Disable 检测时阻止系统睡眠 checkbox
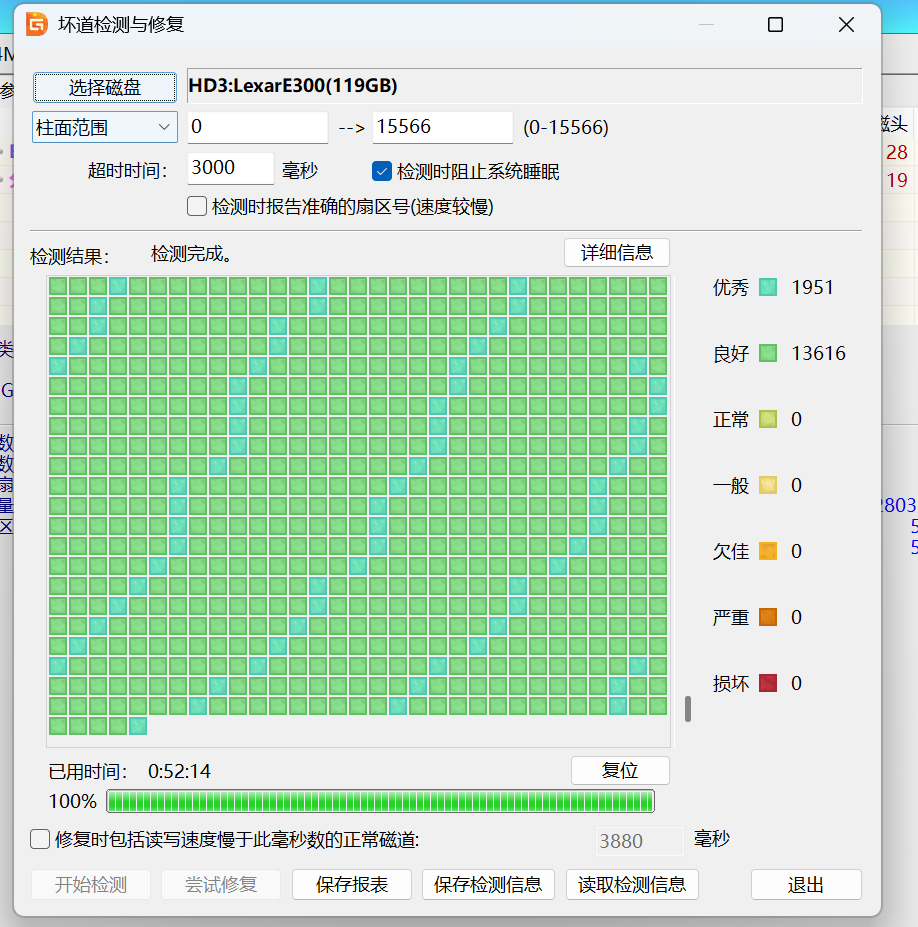The width and height of the screenshot is (918, 927). pos(381,171)
